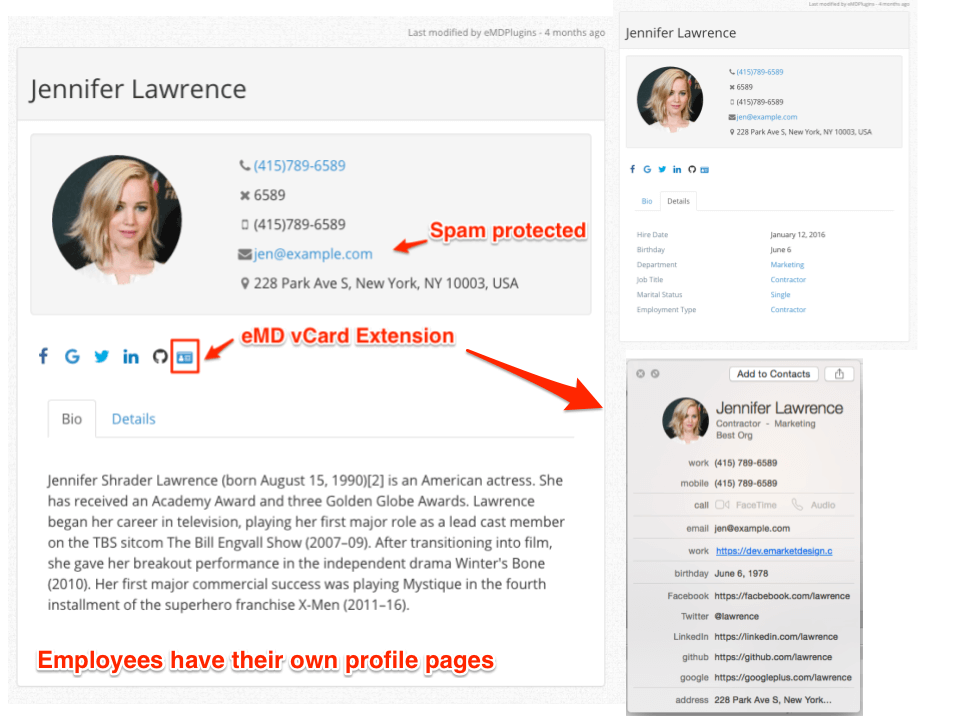This screenshot has height=720, width=960.
Task: Open the Google icon in the large profile
Action: click(72, 356)
